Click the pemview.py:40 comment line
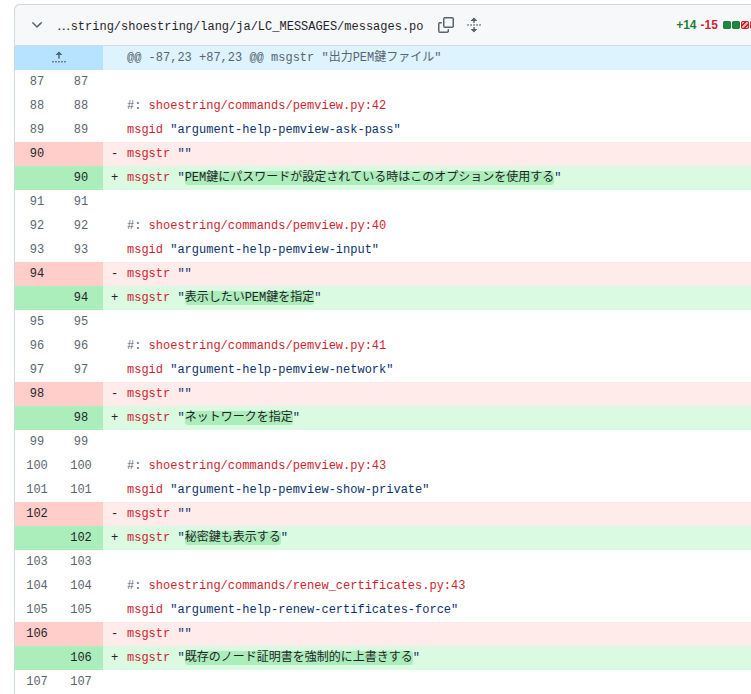Screen dimensions: 751x694 pos(256,225)
